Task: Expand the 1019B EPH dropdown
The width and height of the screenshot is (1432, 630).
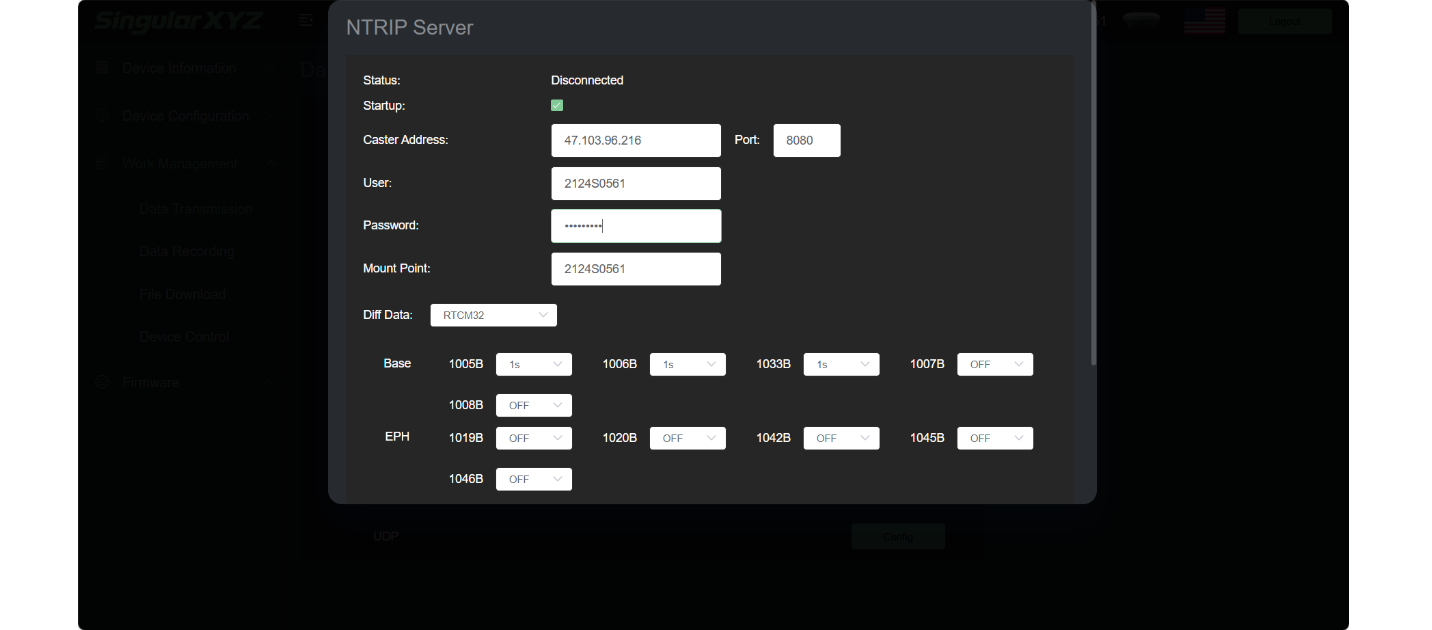Action: coord(533,438)
